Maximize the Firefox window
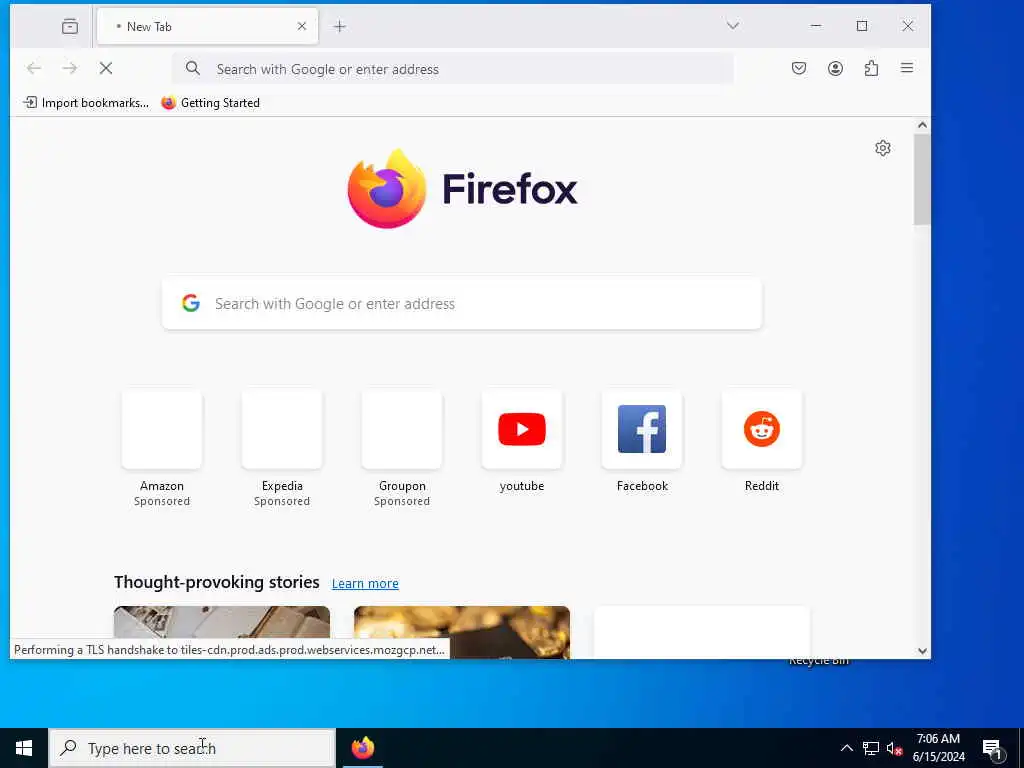 (x=862, y=25)
